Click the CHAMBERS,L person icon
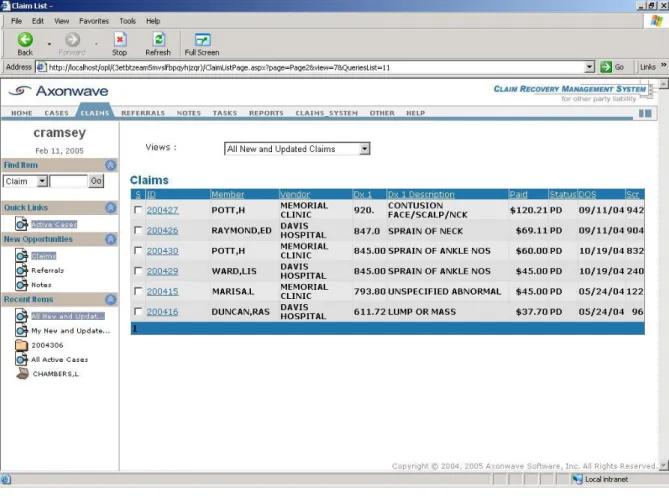 click(x=22, y=374)
